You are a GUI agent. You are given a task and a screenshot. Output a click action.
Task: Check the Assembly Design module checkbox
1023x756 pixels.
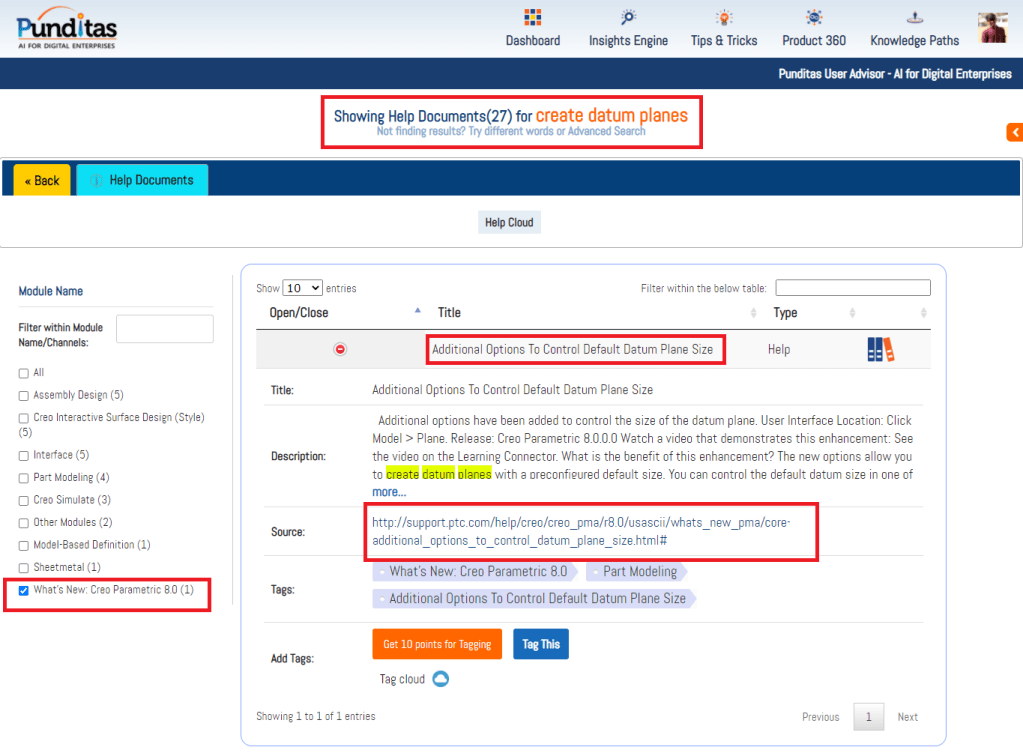point(24,395)
